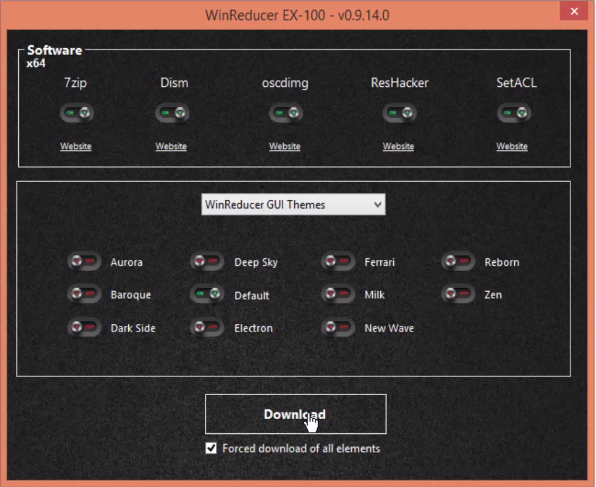Expand the WinReducer GUI Themes dropdown
Image resolution: width=596 pixels, height=487 pixels.
[x=293, y=205]
